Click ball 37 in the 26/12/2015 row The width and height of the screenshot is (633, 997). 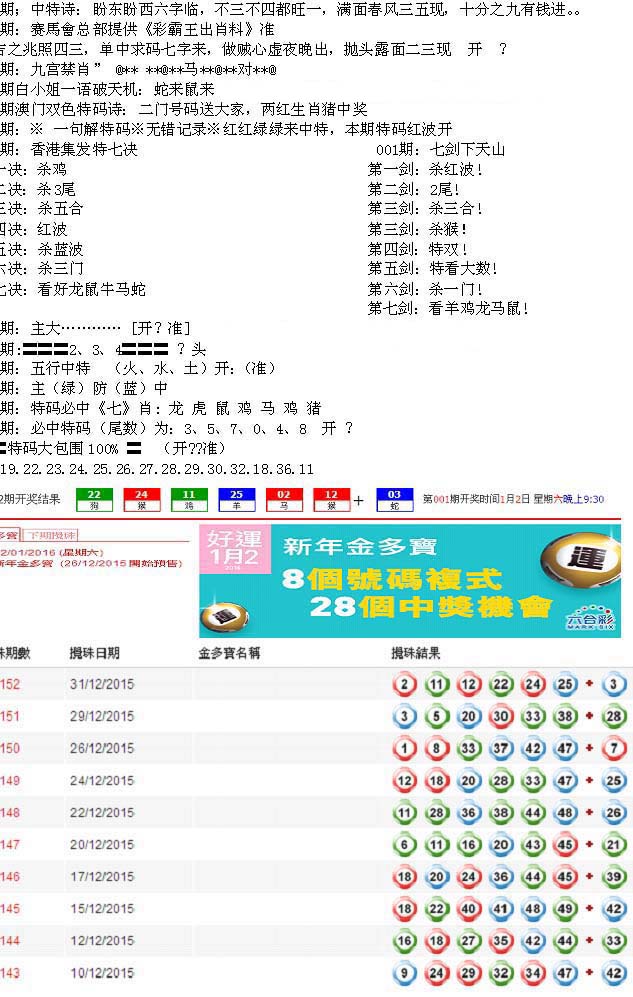coord(501,748)
